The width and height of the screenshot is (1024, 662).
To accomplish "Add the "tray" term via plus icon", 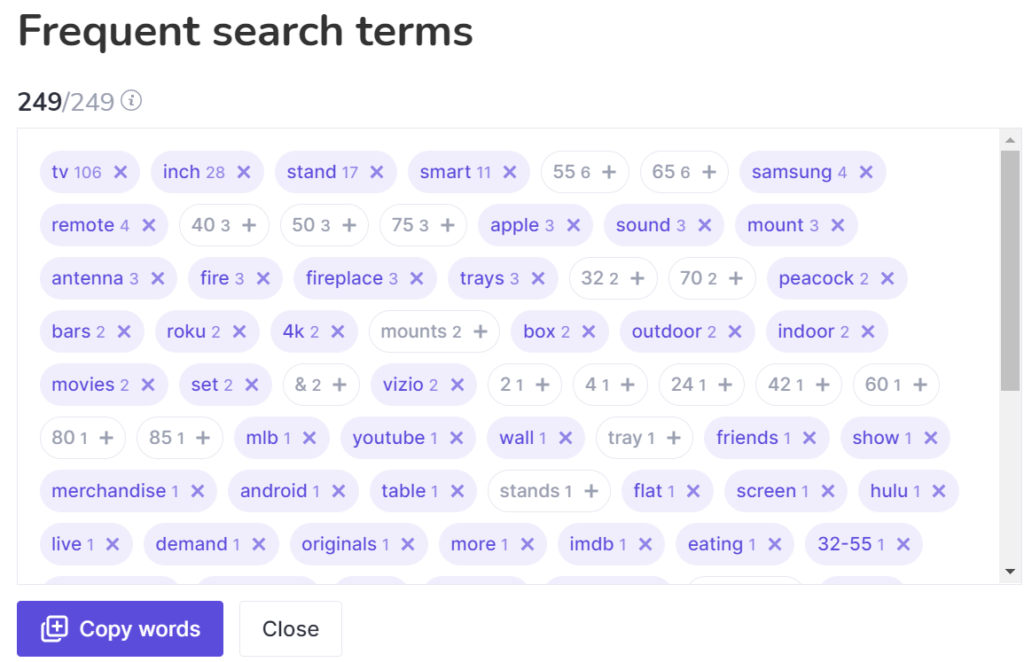I will coord(673,438).
